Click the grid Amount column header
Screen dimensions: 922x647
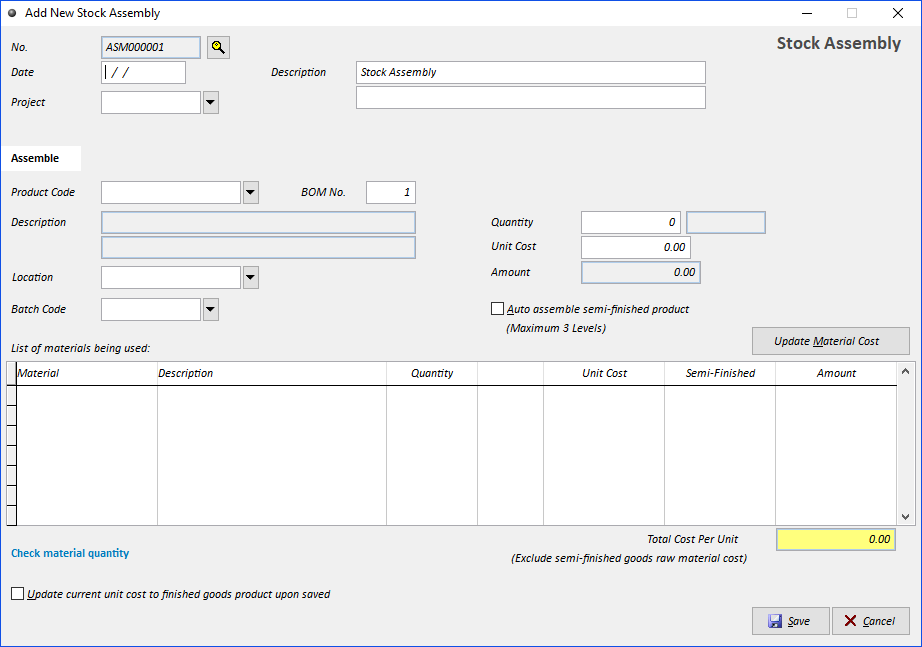click(836, 373)
